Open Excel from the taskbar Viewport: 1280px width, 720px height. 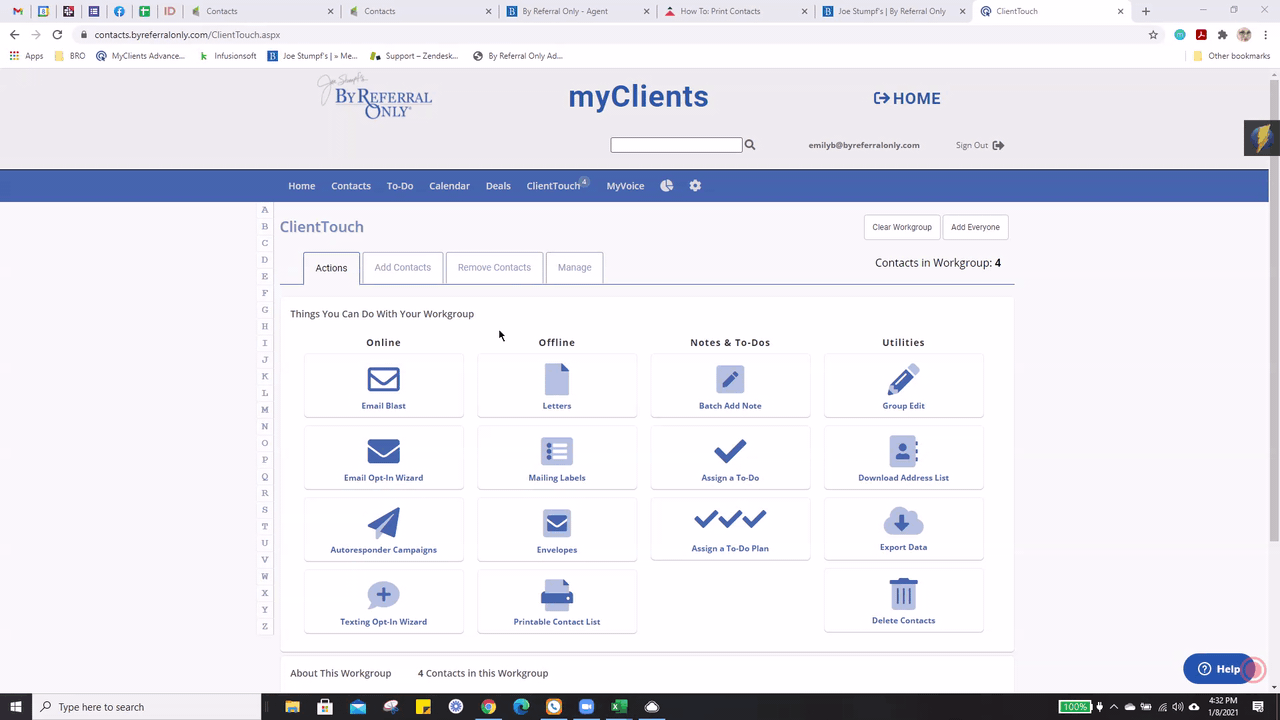[619, 707]
